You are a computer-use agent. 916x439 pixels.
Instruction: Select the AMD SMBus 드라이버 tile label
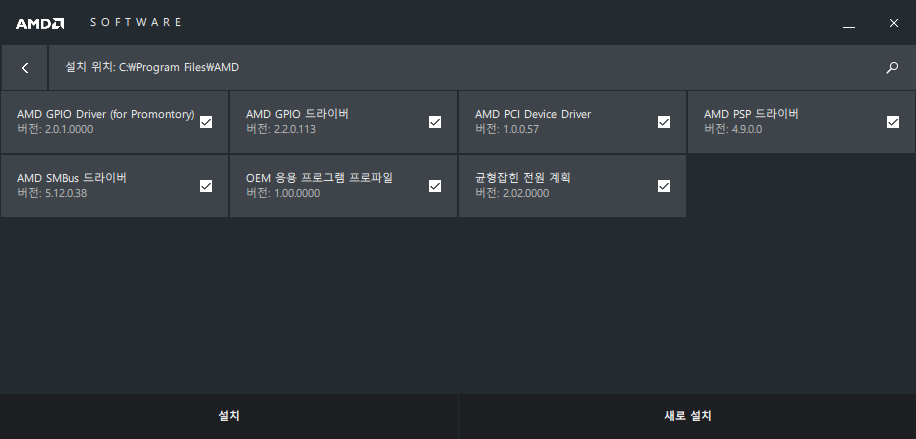coord(72,178)
